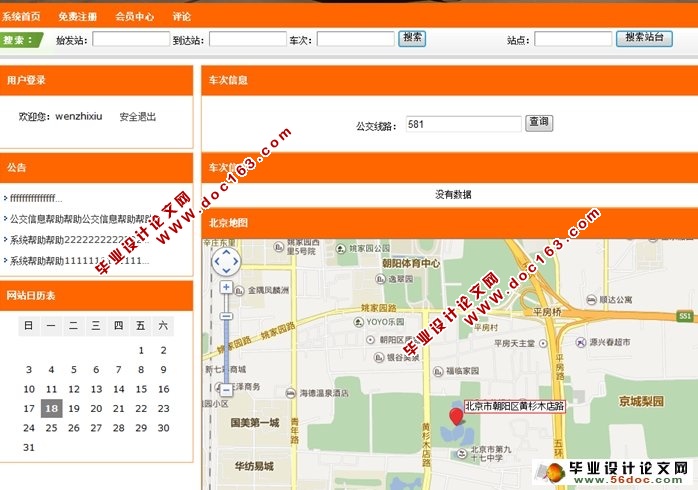Image resolution: width=698 pixels, height=490 pixels.
Task: Zoom in with map plus button
Action: click(226, 287)
